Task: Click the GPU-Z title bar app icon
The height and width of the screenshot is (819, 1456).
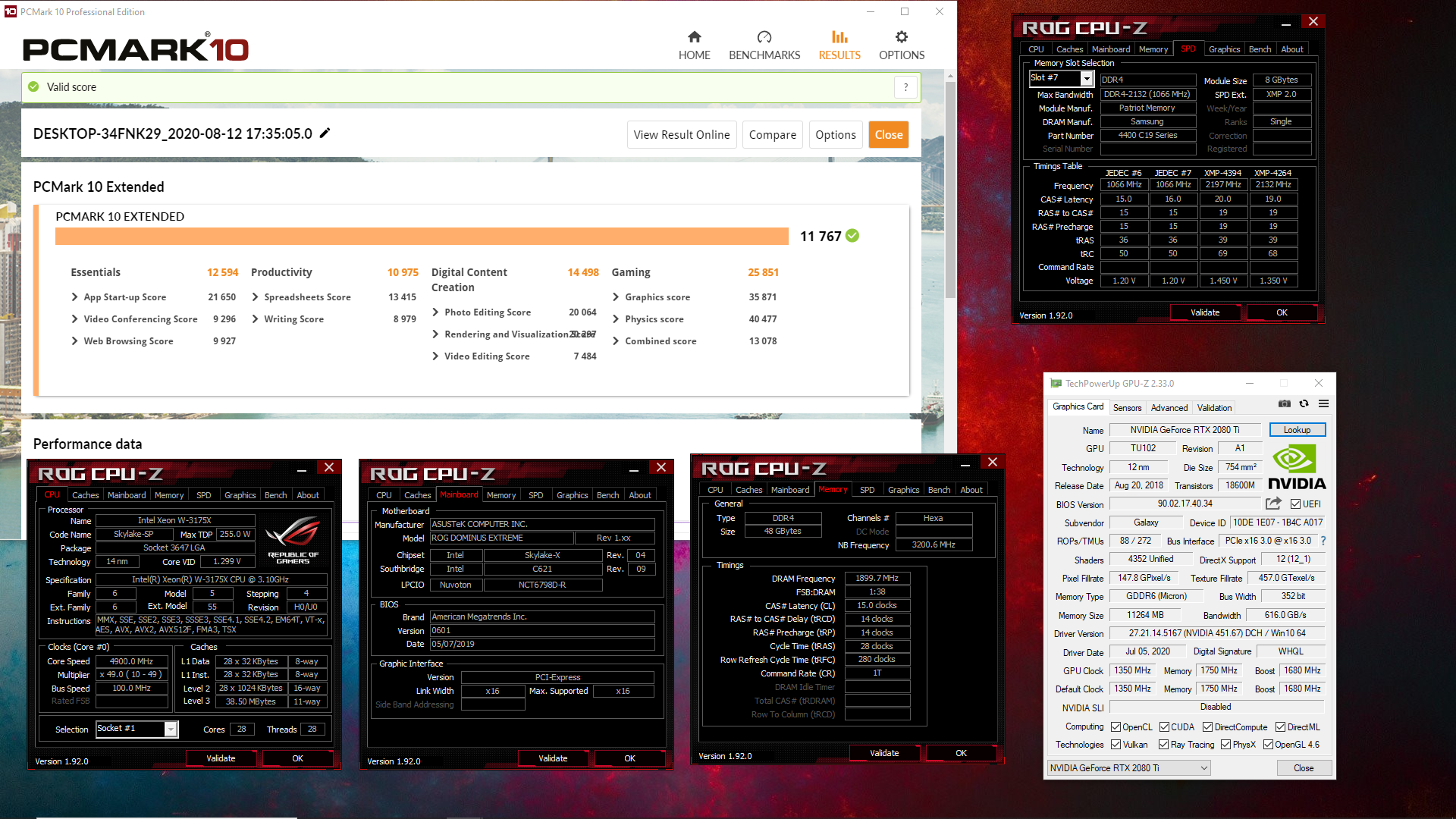Action: click(x=1056, y=383)
